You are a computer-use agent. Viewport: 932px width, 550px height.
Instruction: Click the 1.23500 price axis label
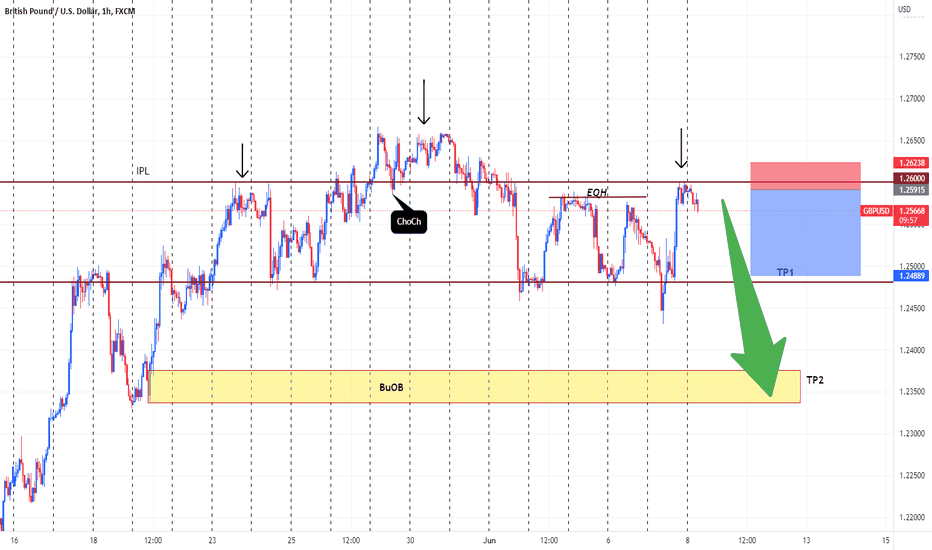click(x=912, y=392)
